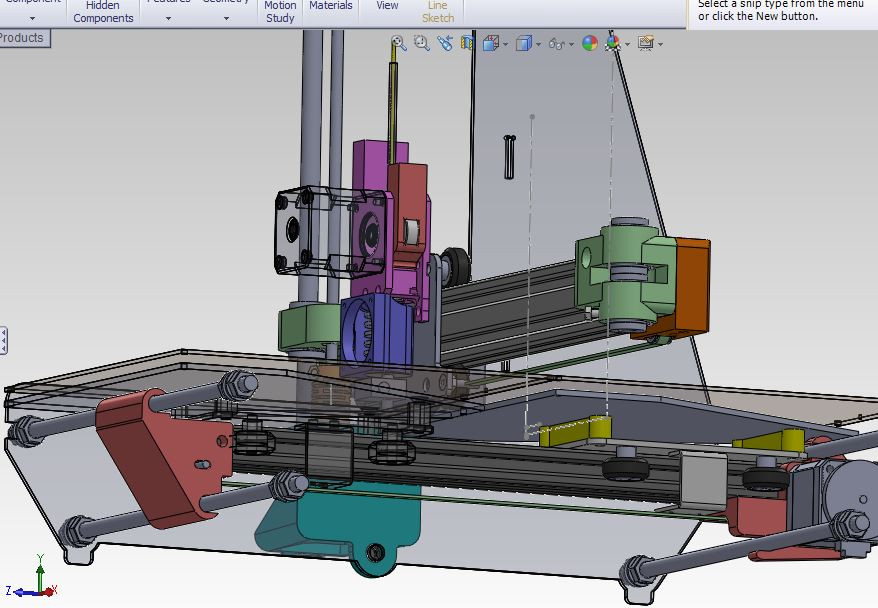Click the View Orientation cube icon
Image resolution: width=878 pixels, height=608 pixels.
[x=491, y=44]
